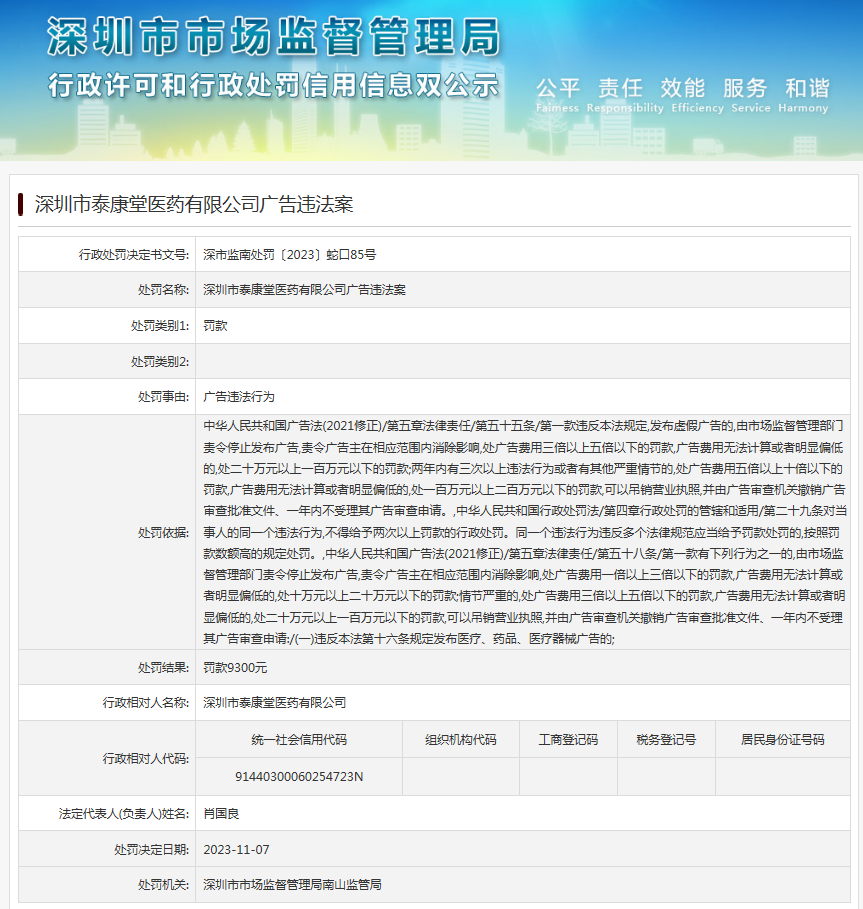The width and height of the screenshot is (863, 909).
Task: Select the authority 深圳市市场监督管理局南山监管局
Action: [292, 885]
